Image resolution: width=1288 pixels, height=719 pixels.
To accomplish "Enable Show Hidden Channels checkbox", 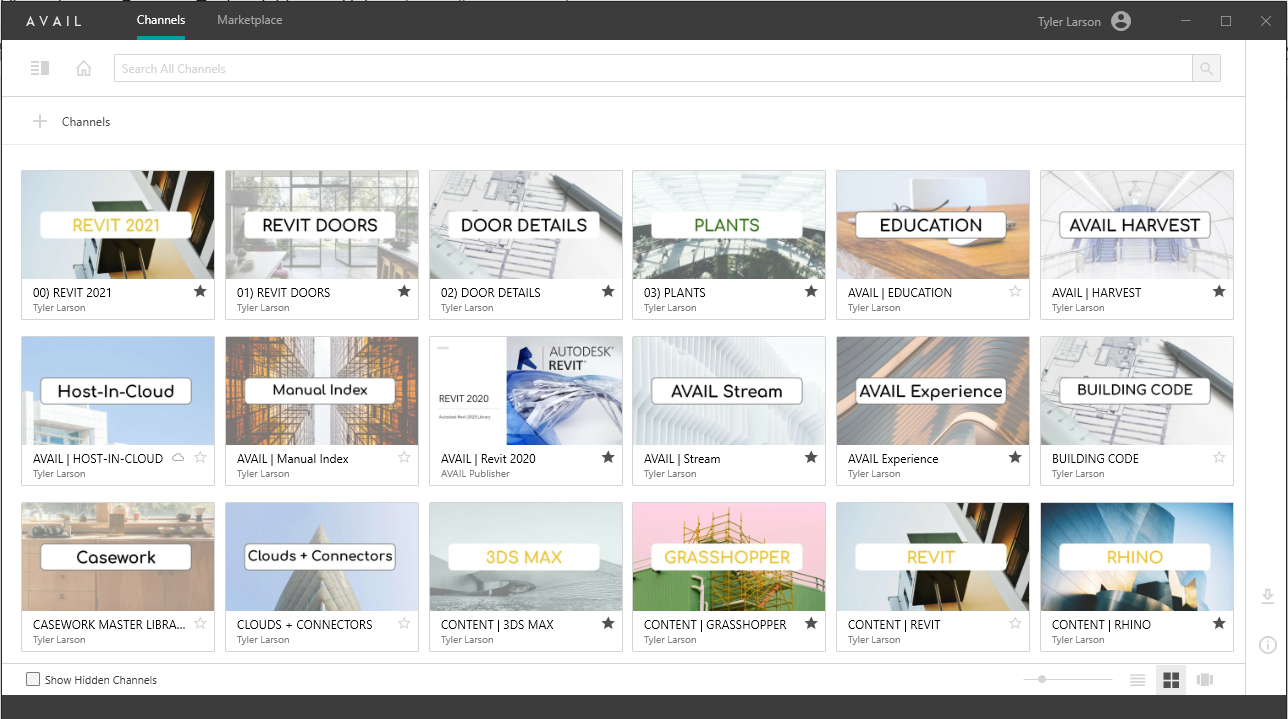I will 33,679.
